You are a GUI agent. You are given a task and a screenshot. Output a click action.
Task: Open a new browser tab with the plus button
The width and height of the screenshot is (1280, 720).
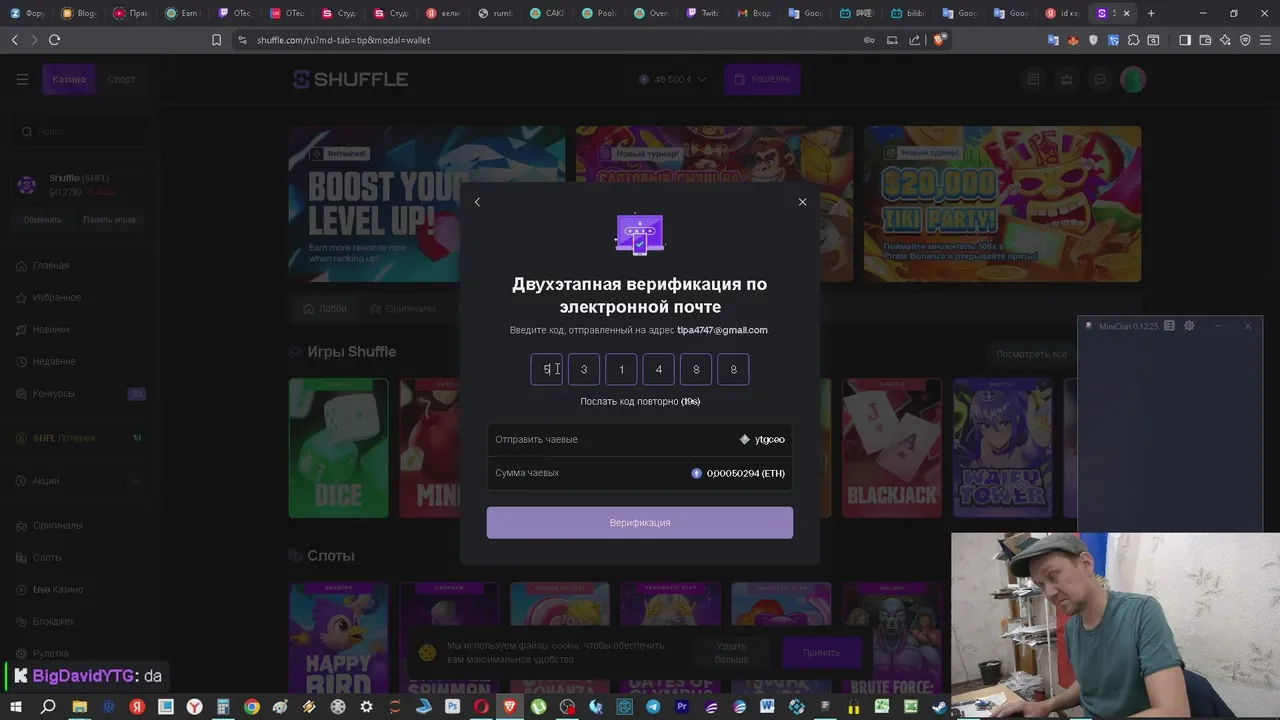point(1151,13)
